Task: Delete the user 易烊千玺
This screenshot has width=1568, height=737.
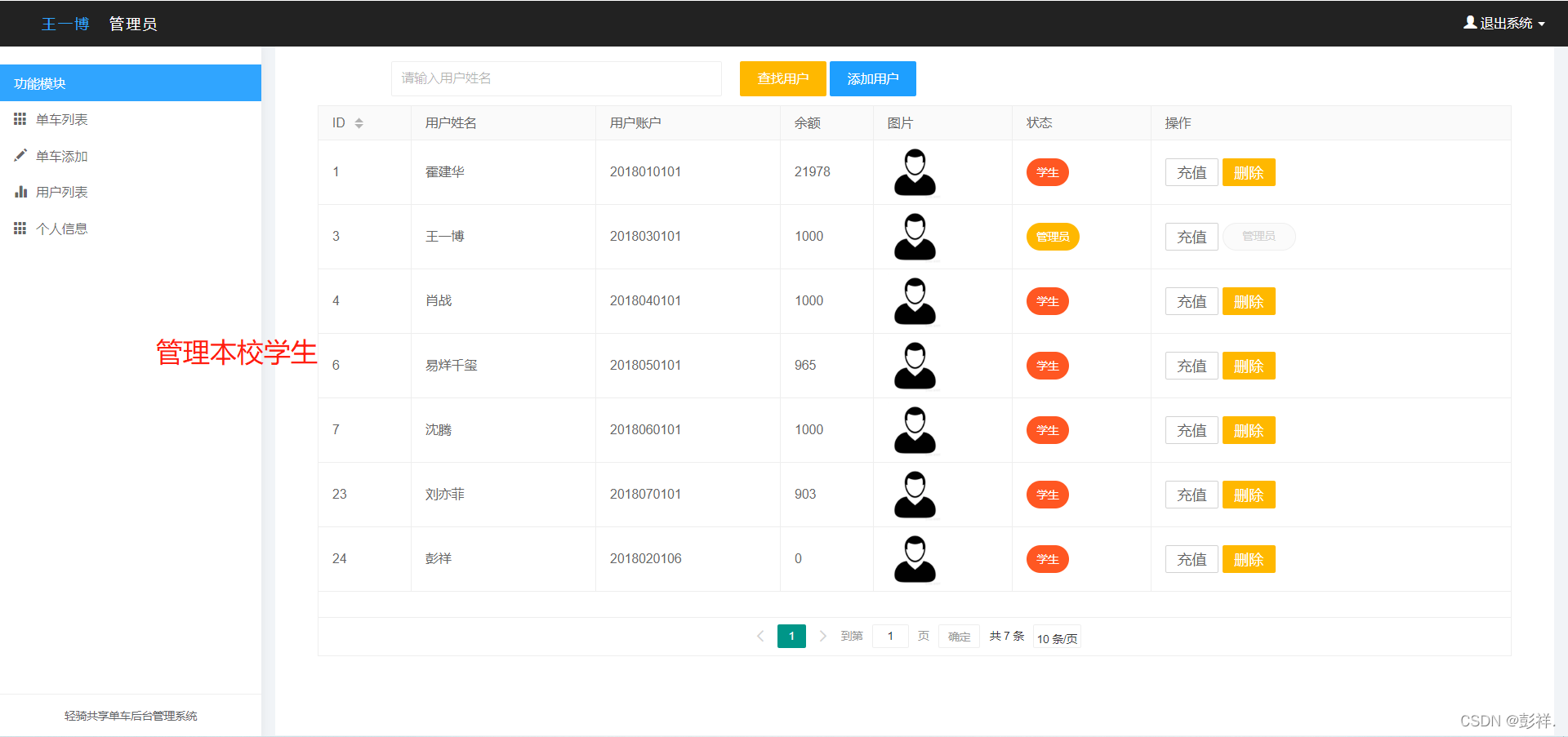Action: (1249, 366)
